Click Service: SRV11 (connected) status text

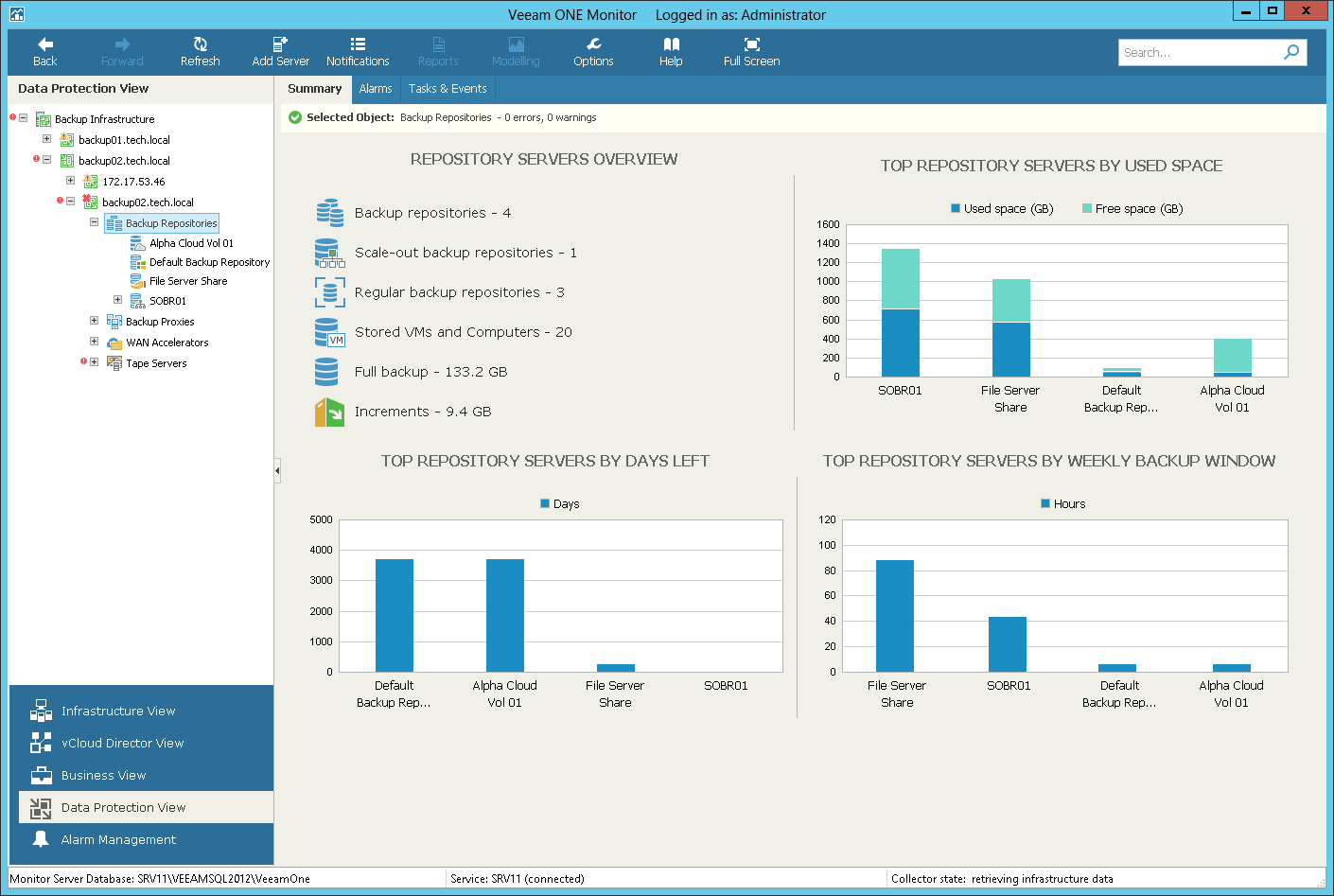click(517, 879)
